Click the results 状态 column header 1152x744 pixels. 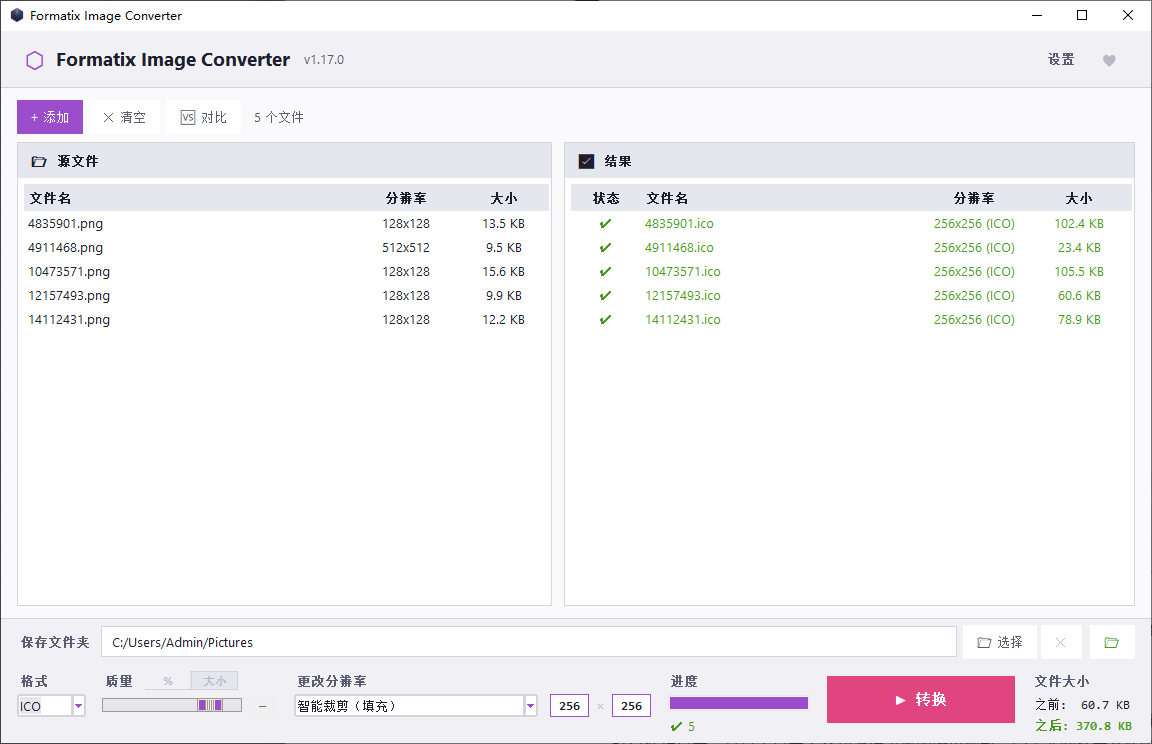click(x=606, y=199)
